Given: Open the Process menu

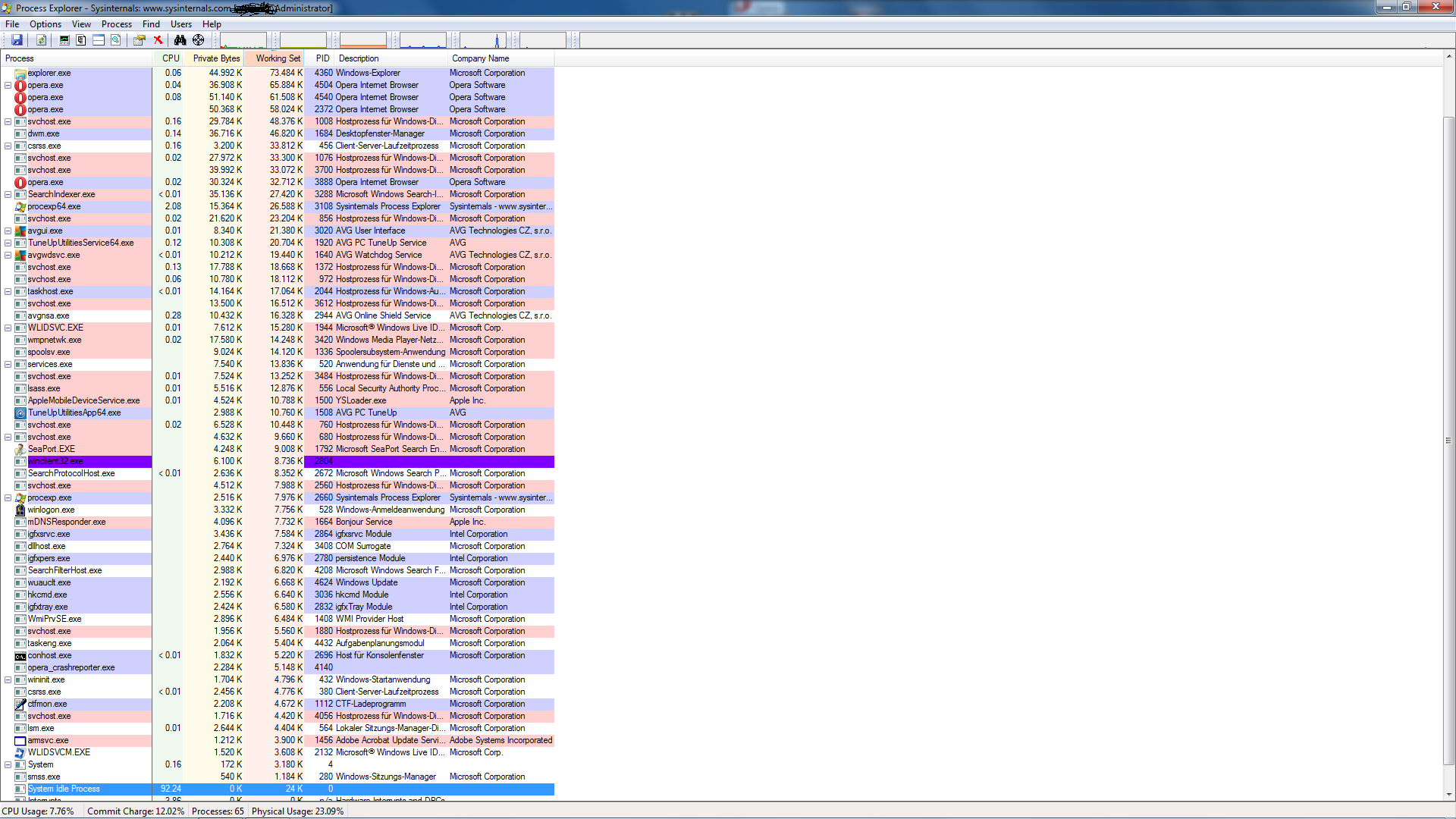Looking at the screenshot, I should 116,24.
